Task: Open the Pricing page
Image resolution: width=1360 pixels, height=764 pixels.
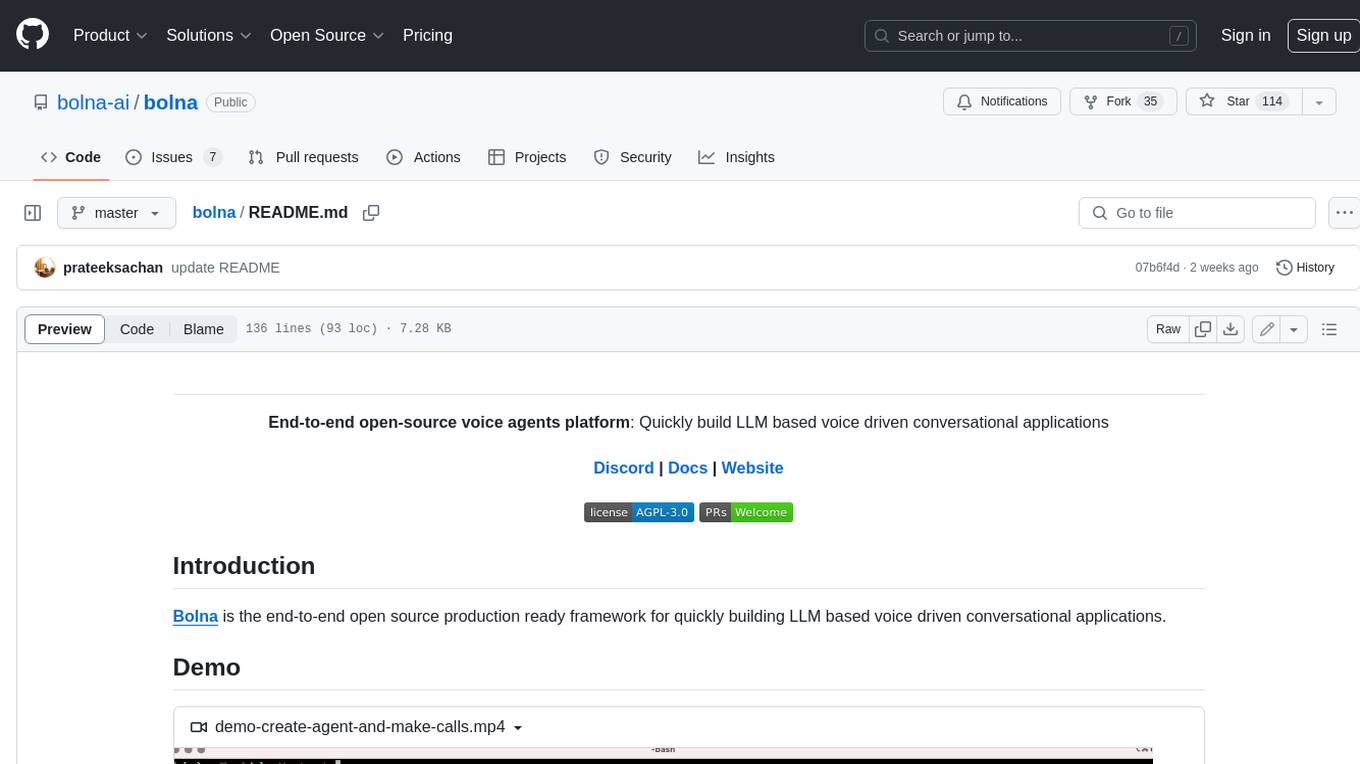Action: (427, 35)
